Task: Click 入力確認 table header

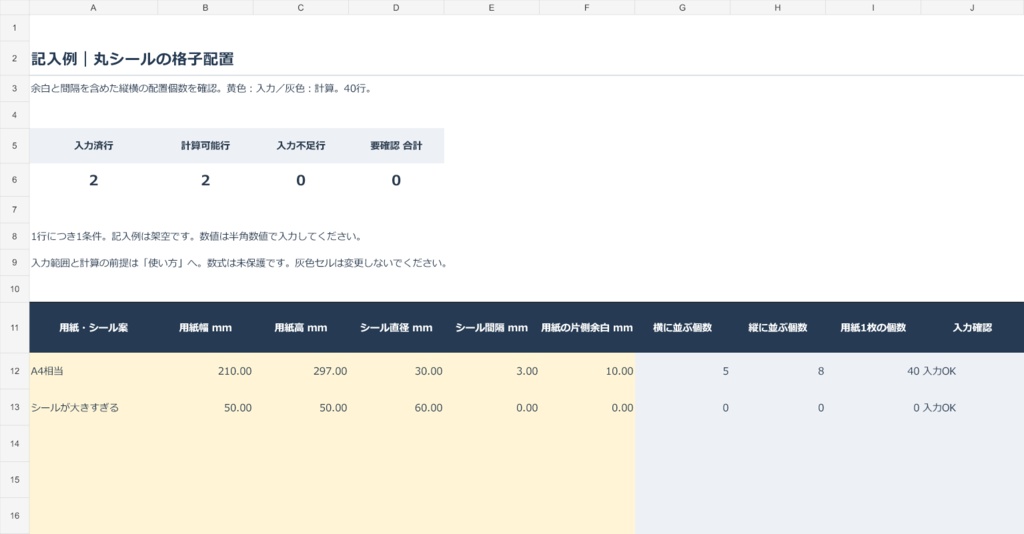Action: (x=972, y=328)
